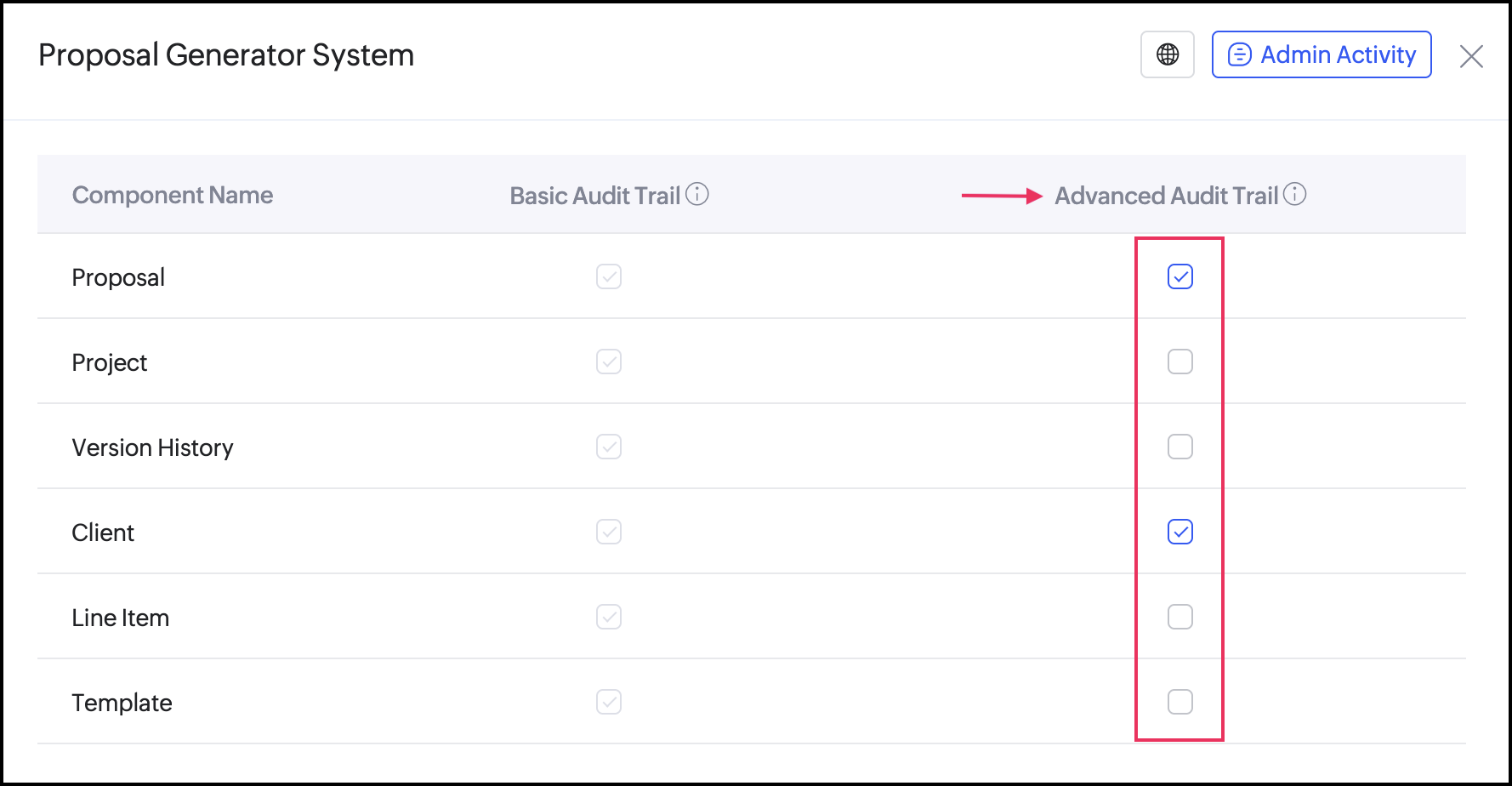Viewport: 1512px width, 786px height.
Task: Enable Advanced Audit Trail for Line Item
Action: (1180, 617)
